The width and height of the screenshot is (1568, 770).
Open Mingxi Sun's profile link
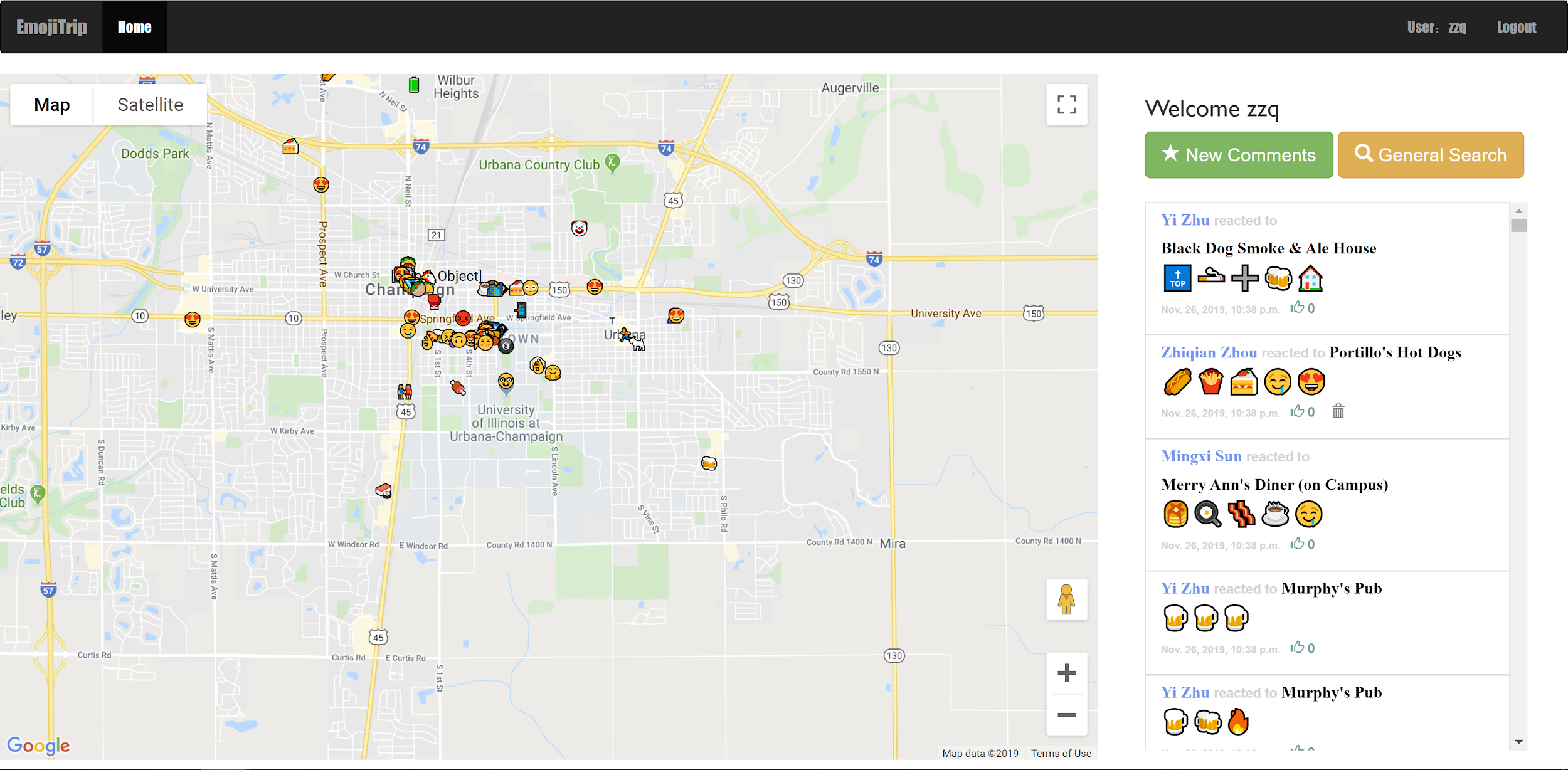pos(1201,456)
